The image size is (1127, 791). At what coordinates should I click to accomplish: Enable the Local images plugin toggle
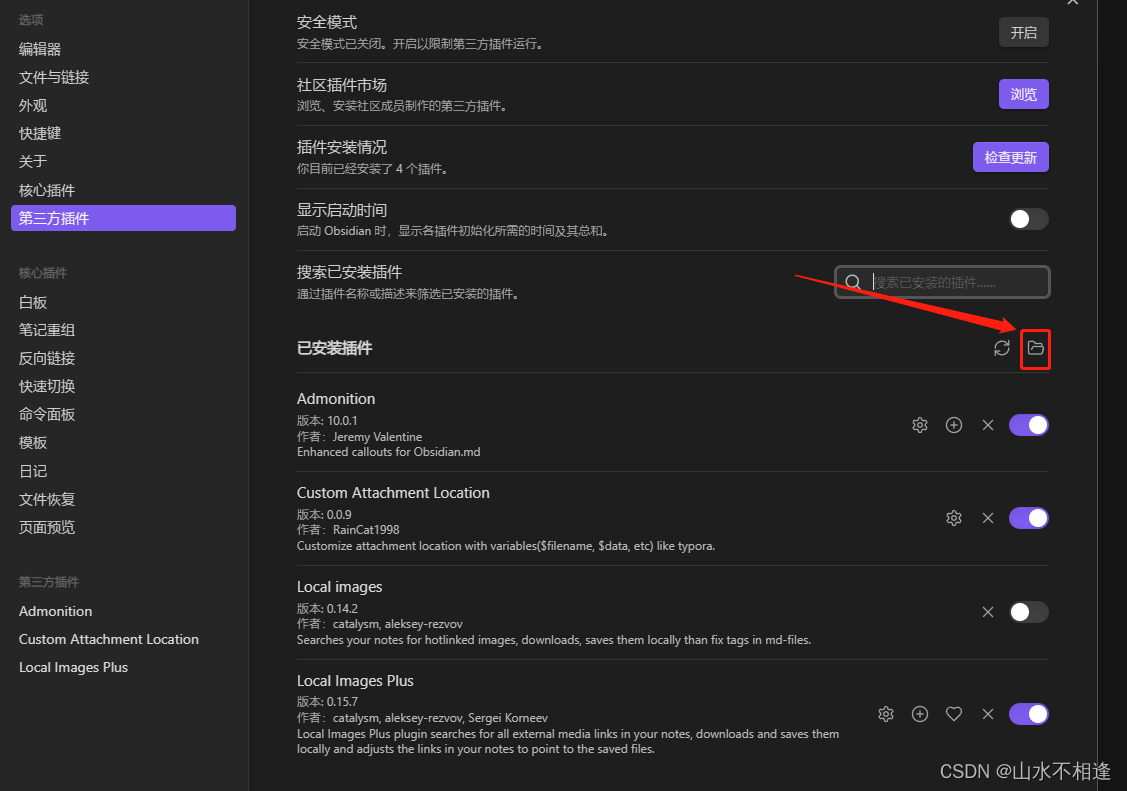pyautogui.click(x=1029, y=611)
